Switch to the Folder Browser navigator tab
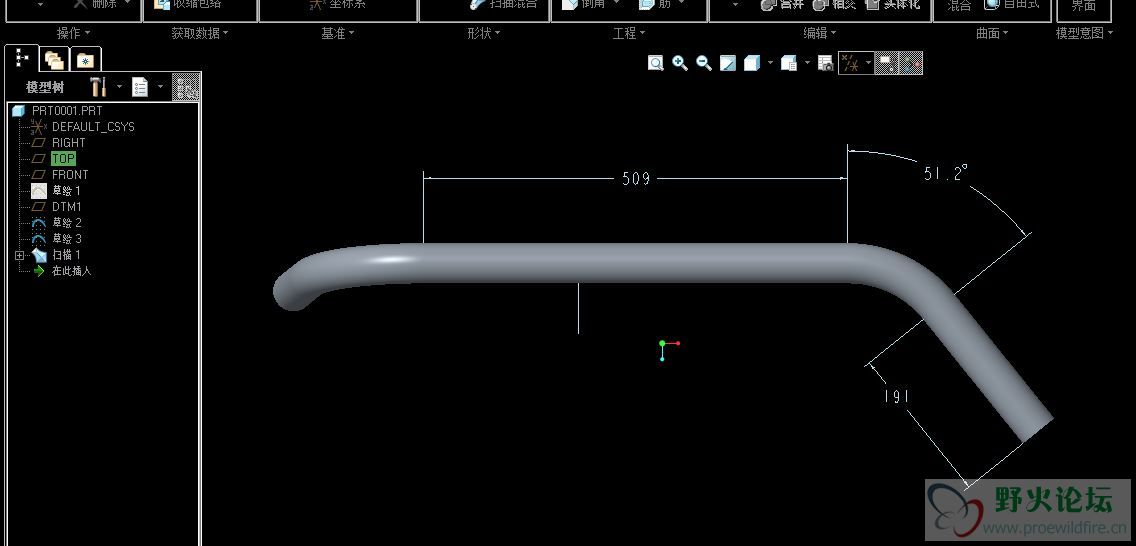The height and width of the screenshot is (546, 1136). (x=54, y=59)
